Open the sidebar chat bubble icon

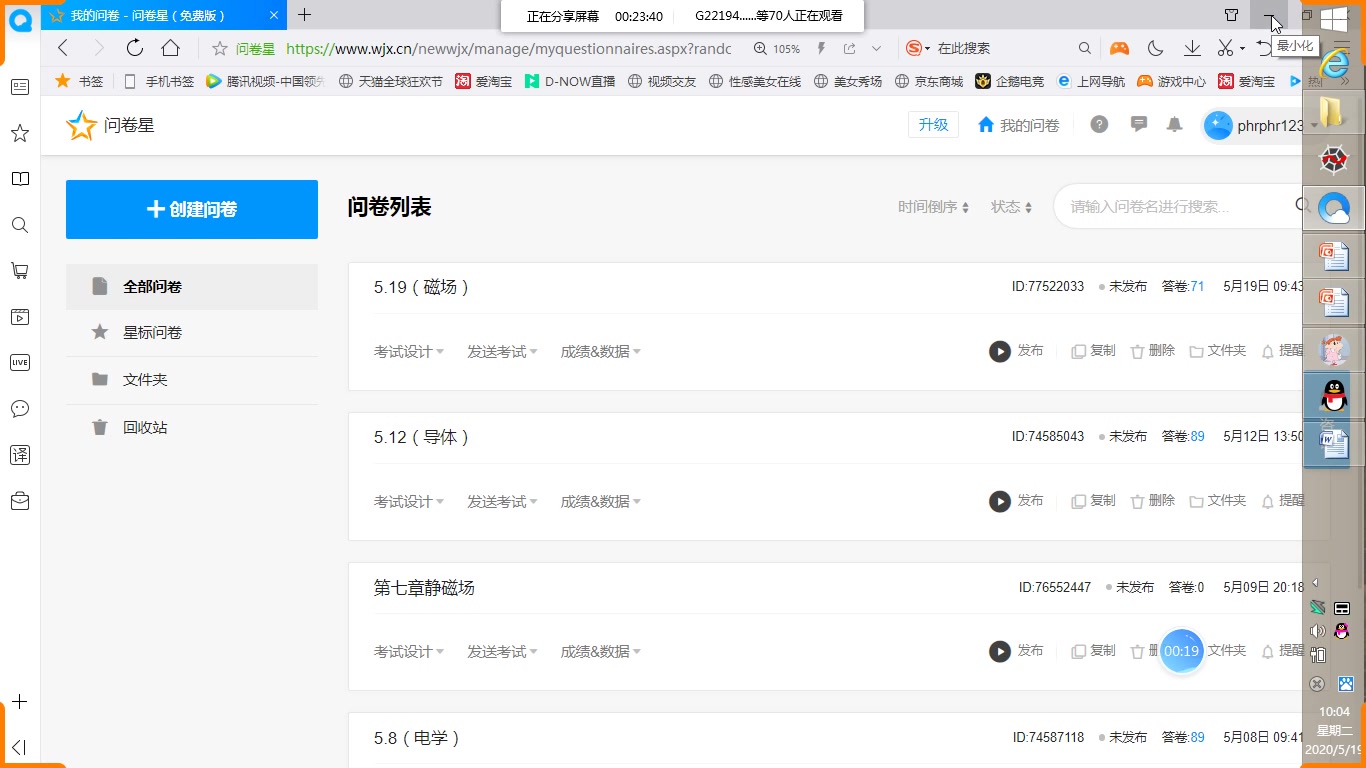(x=20, y=409)
